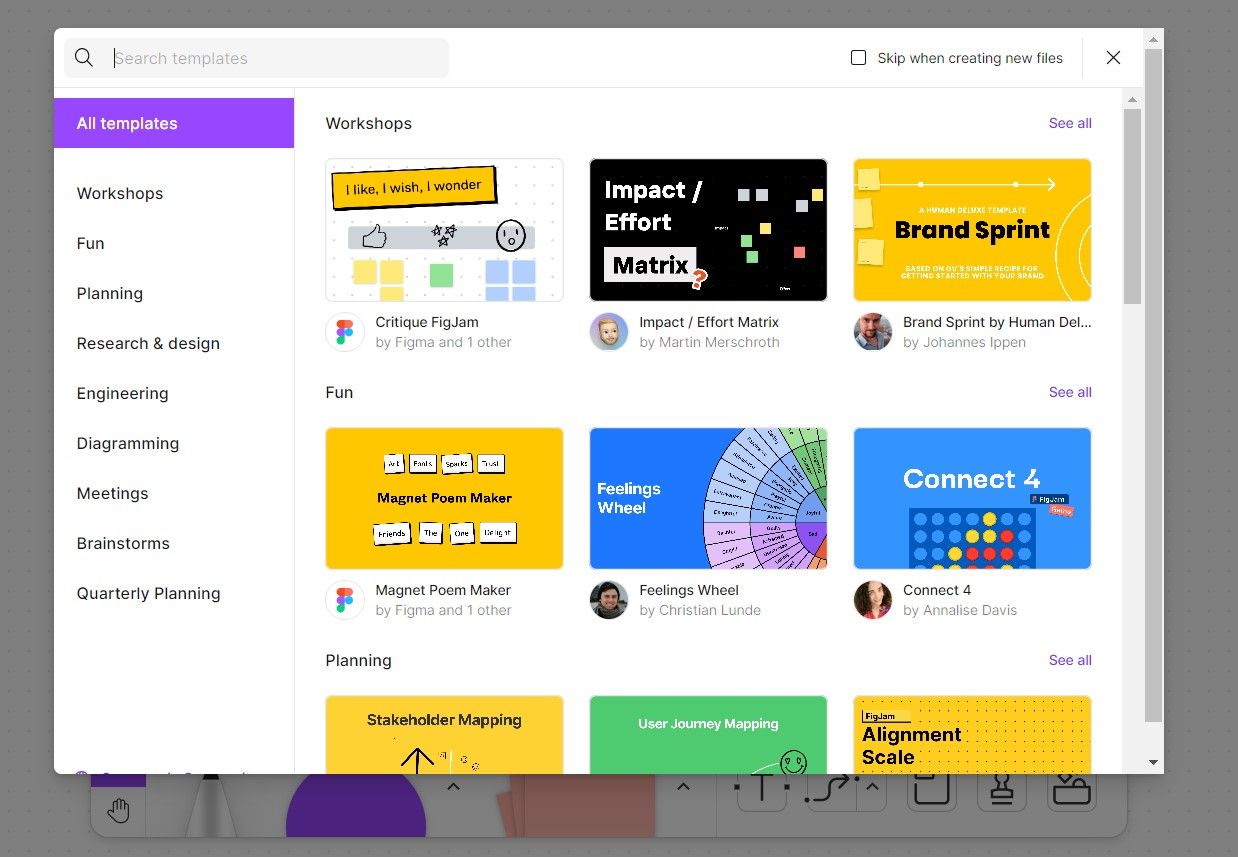The height and width of the screenshot is (857, 1238).
Task: Click Brand Sprint by Human Del... title
Action: click(x=997, y=322)
